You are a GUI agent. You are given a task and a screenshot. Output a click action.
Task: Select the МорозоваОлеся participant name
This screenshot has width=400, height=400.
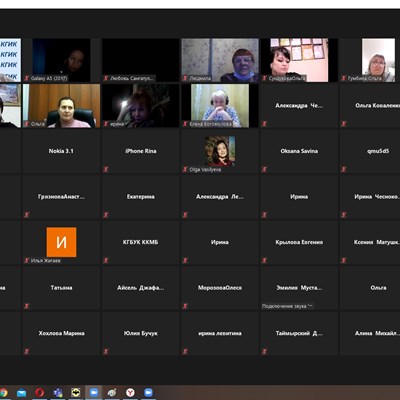220,287
